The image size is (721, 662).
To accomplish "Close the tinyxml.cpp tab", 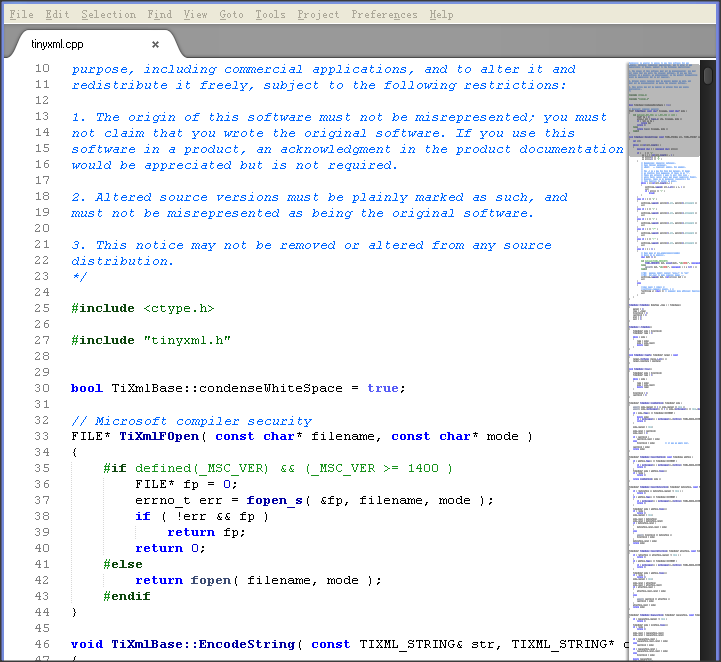I will click(155, 45).
